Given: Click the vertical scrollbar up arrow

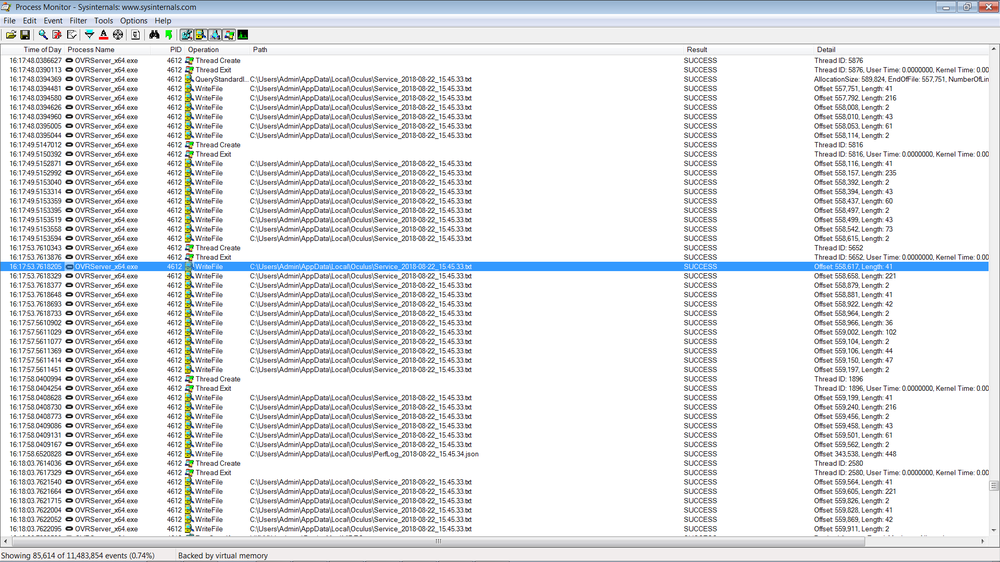Looking at the screenshot, I should (994, 49).
